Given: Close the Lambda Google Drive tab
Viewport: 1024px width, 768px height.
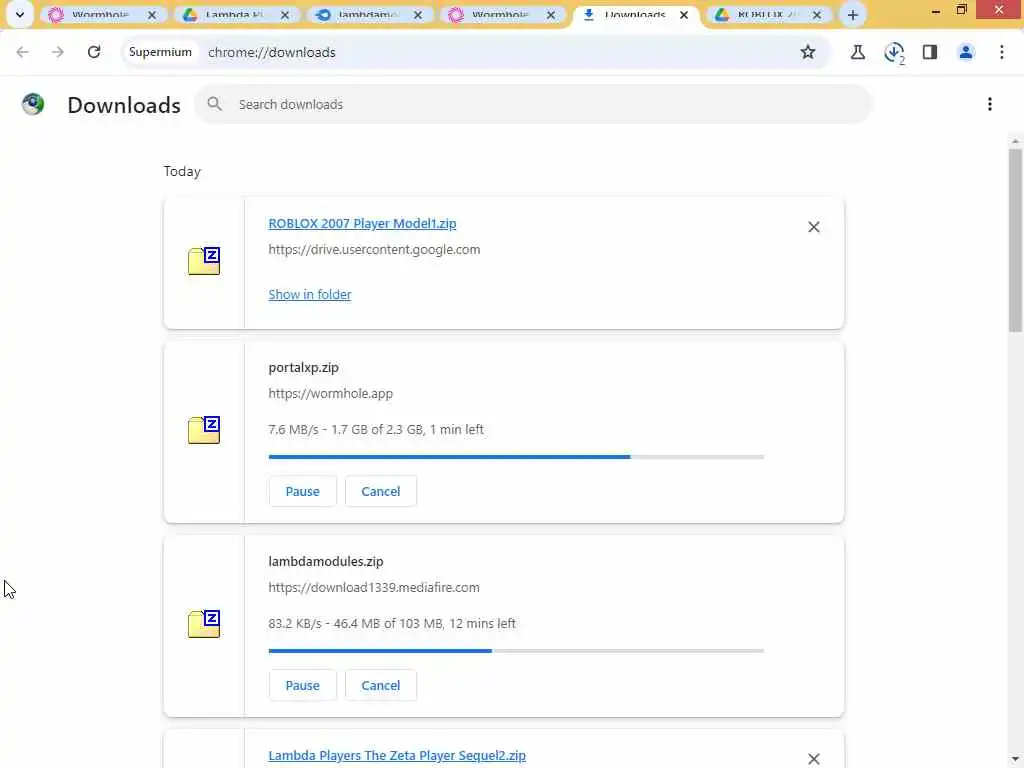Looking at the screenshot, I should coord(285,15).
